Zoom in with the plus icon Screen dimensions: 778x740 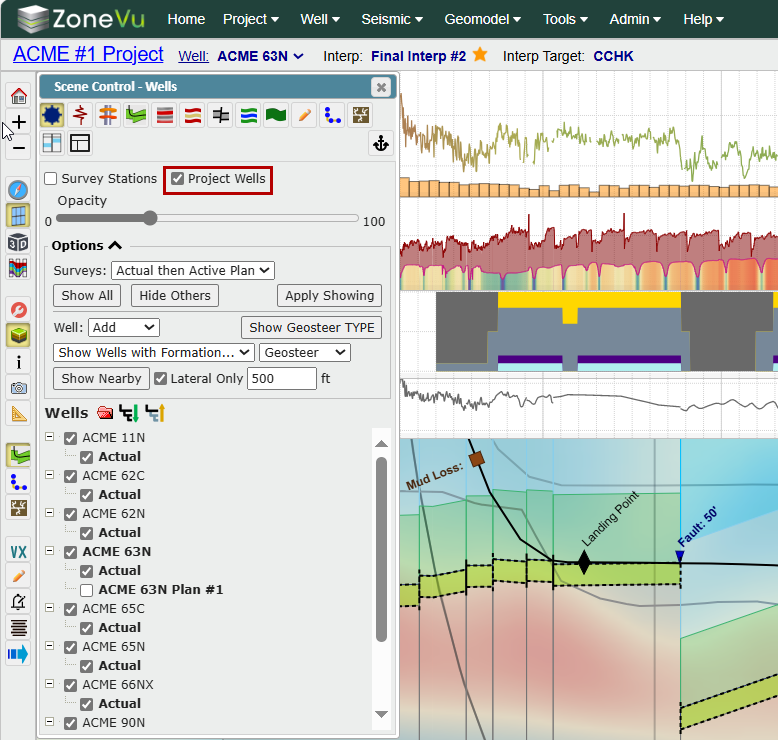[19, 122]
